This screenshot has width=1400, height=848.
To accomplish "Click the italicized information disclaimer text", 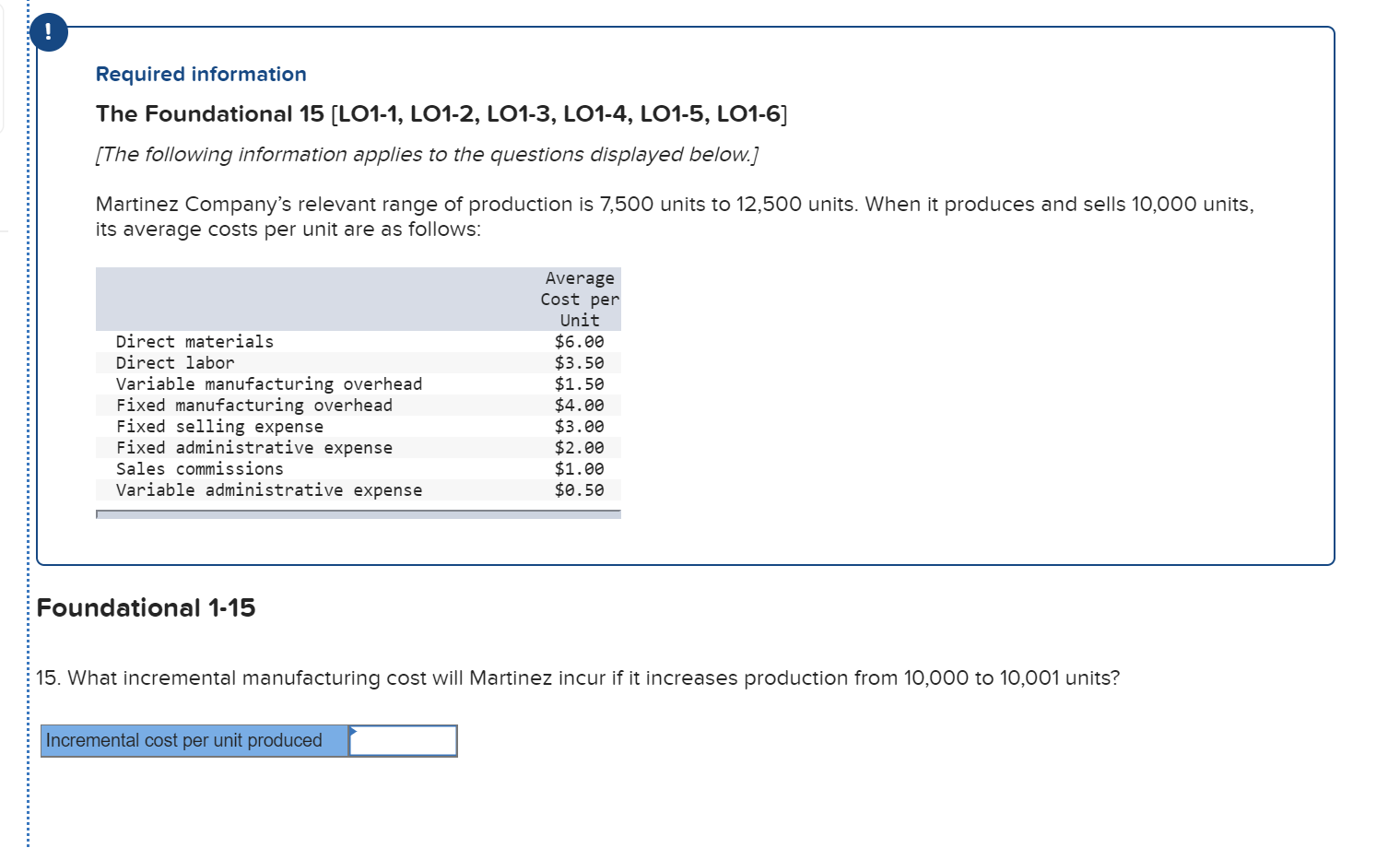I will coord(426,154).
